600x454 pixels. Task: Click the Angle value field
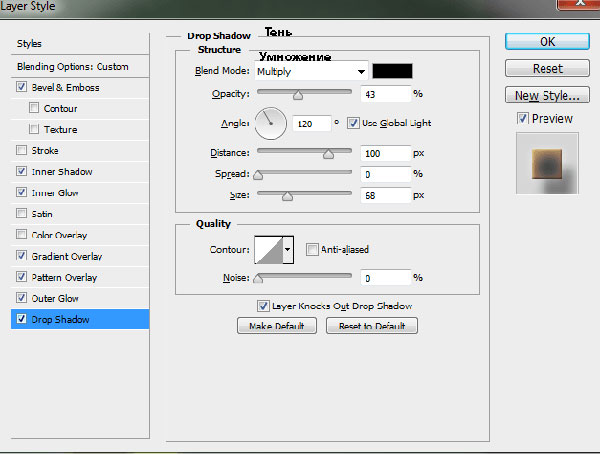click(x=311, y=124)
